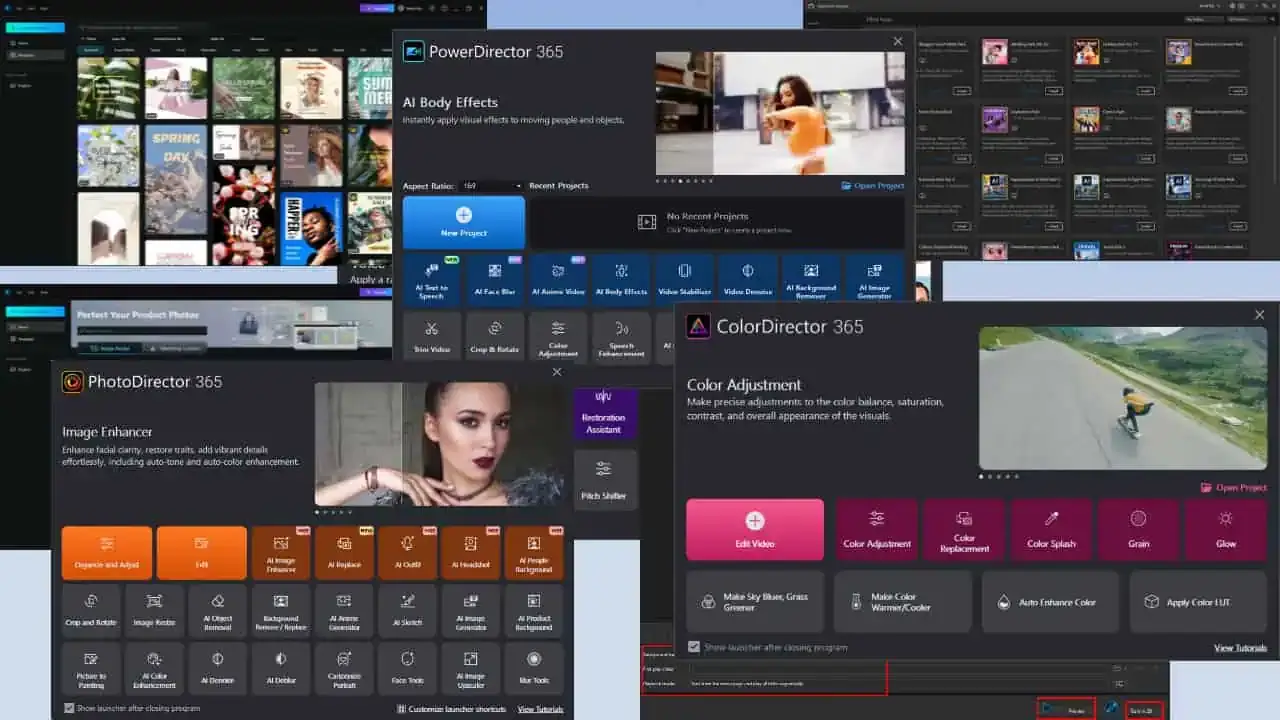The image size is (1280, 720).
Task: Open AI Product Background tool
Action: coord(534,611)
